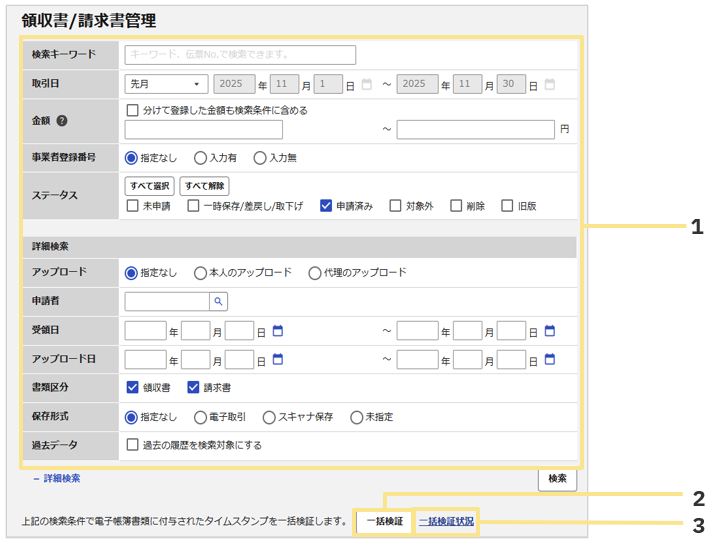Click the すべて選択 button
This screenshot has height=549, width=711.
tap(150, 186)
